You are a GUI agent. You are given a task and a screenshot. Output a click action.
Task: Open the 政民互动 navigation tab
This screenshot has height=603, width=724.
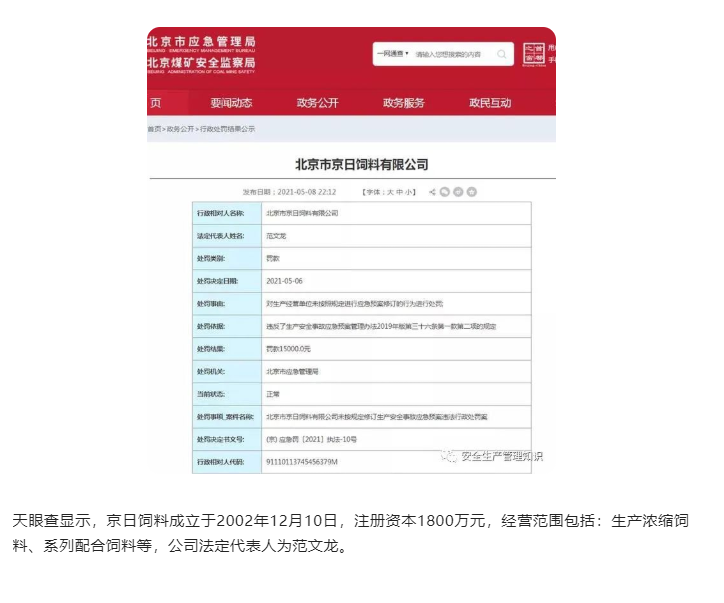[490, 103]
